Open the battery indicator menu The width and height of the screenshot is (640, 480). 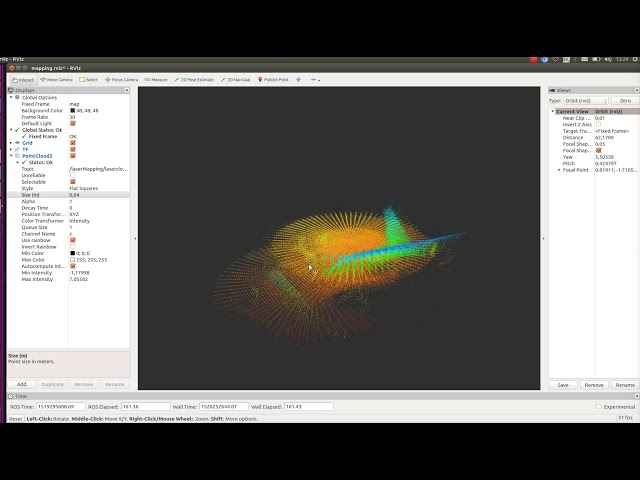[x=596, y=60]
